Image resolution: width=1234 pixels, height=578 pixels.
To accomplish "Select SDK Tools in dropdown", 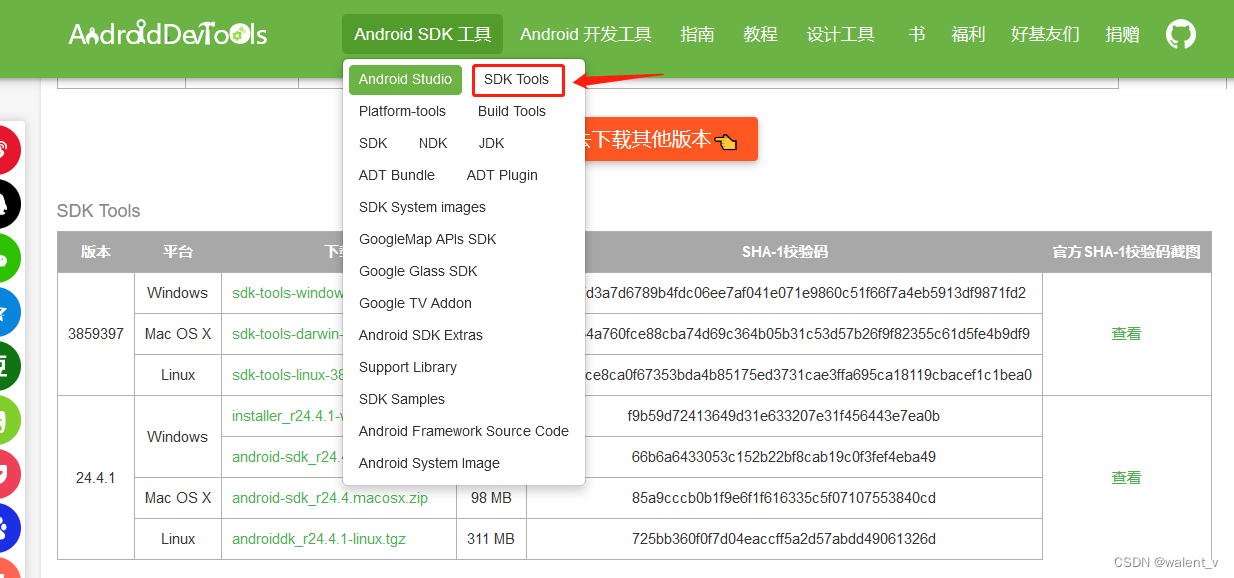I will click(517, 79).
